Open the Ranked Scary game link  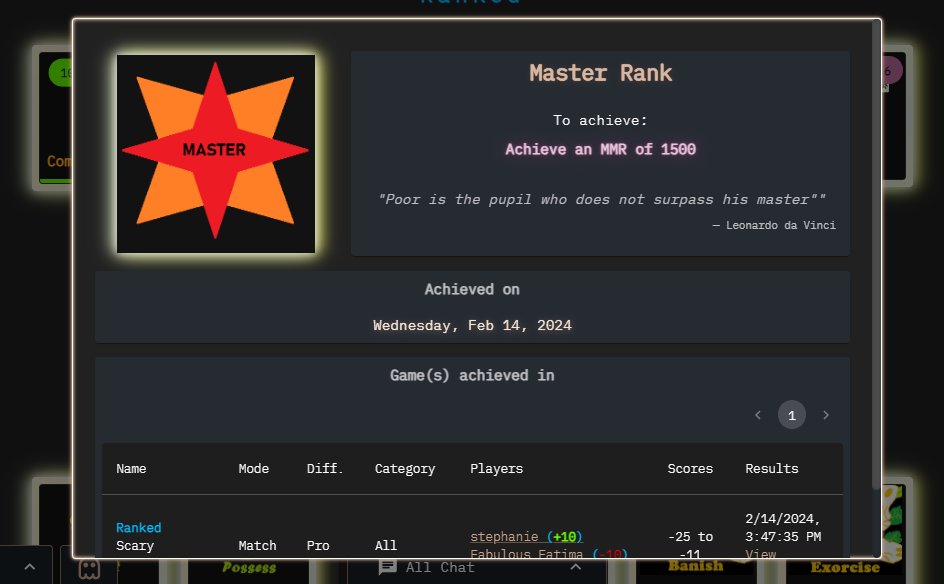click(139, 527)
